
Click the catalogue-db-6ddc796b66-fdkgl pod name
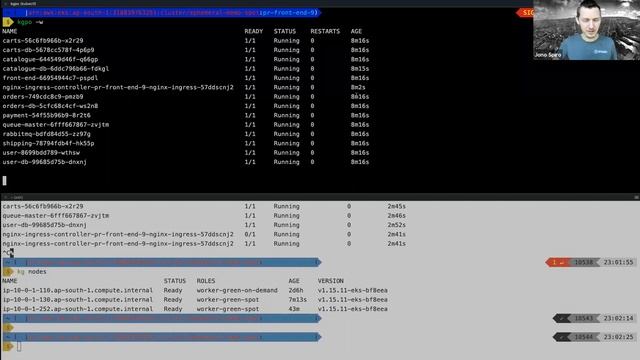point(56,69)
